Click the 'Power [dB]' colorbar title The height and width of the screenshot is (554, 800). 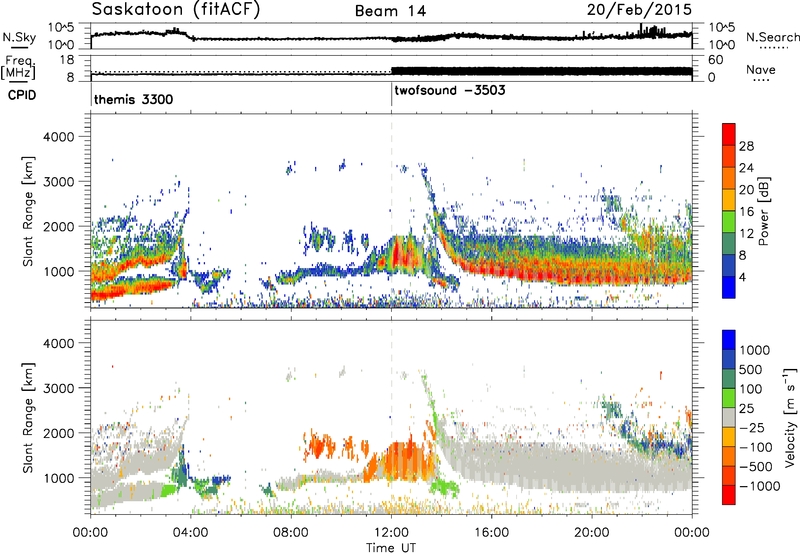[x=764, y=211]
